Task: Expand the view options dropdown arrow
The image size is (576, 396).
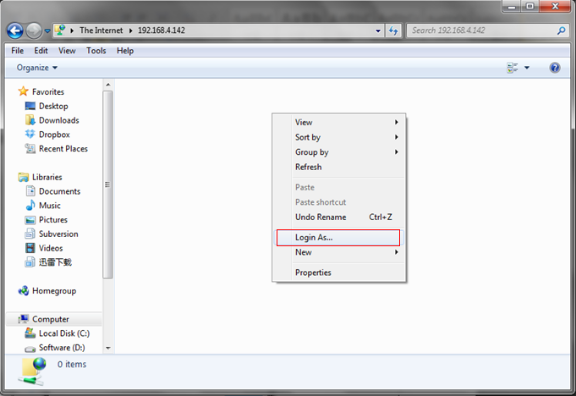Action: 527,68
